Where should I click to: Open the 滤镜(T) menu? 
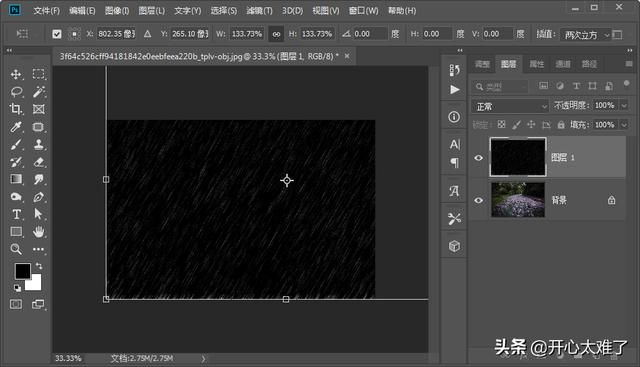click(259, 11)
